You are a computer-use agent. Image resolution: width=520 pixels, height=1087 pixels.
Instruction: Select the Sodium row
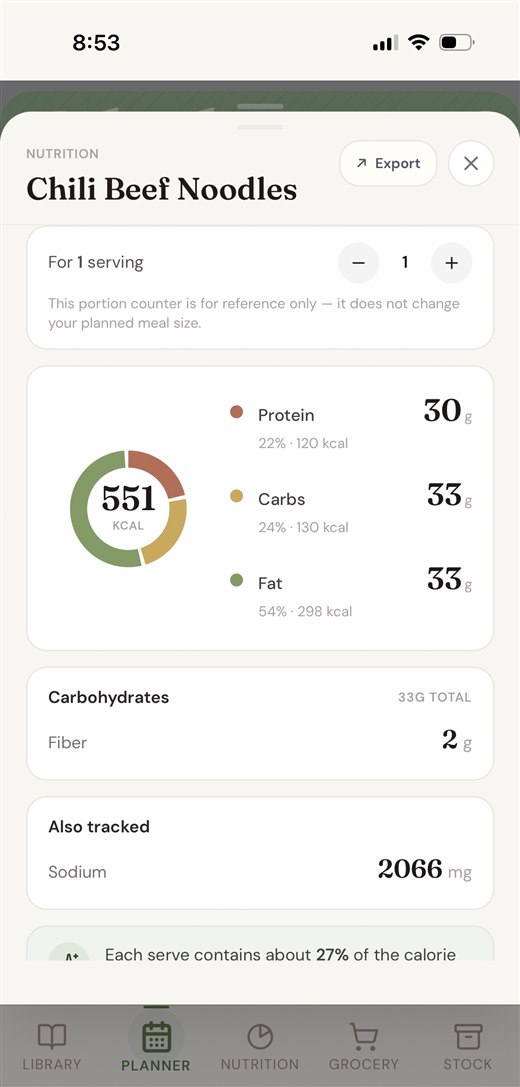(260, 870)
